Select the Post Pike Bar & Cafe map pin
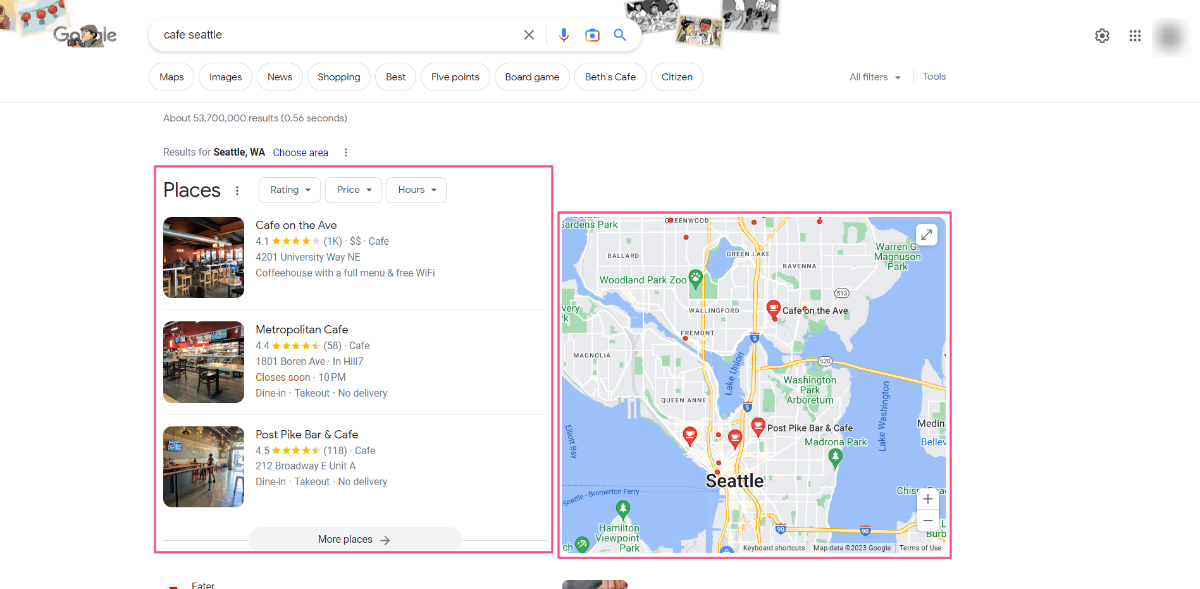1200x589 pixels. point(758,427)
